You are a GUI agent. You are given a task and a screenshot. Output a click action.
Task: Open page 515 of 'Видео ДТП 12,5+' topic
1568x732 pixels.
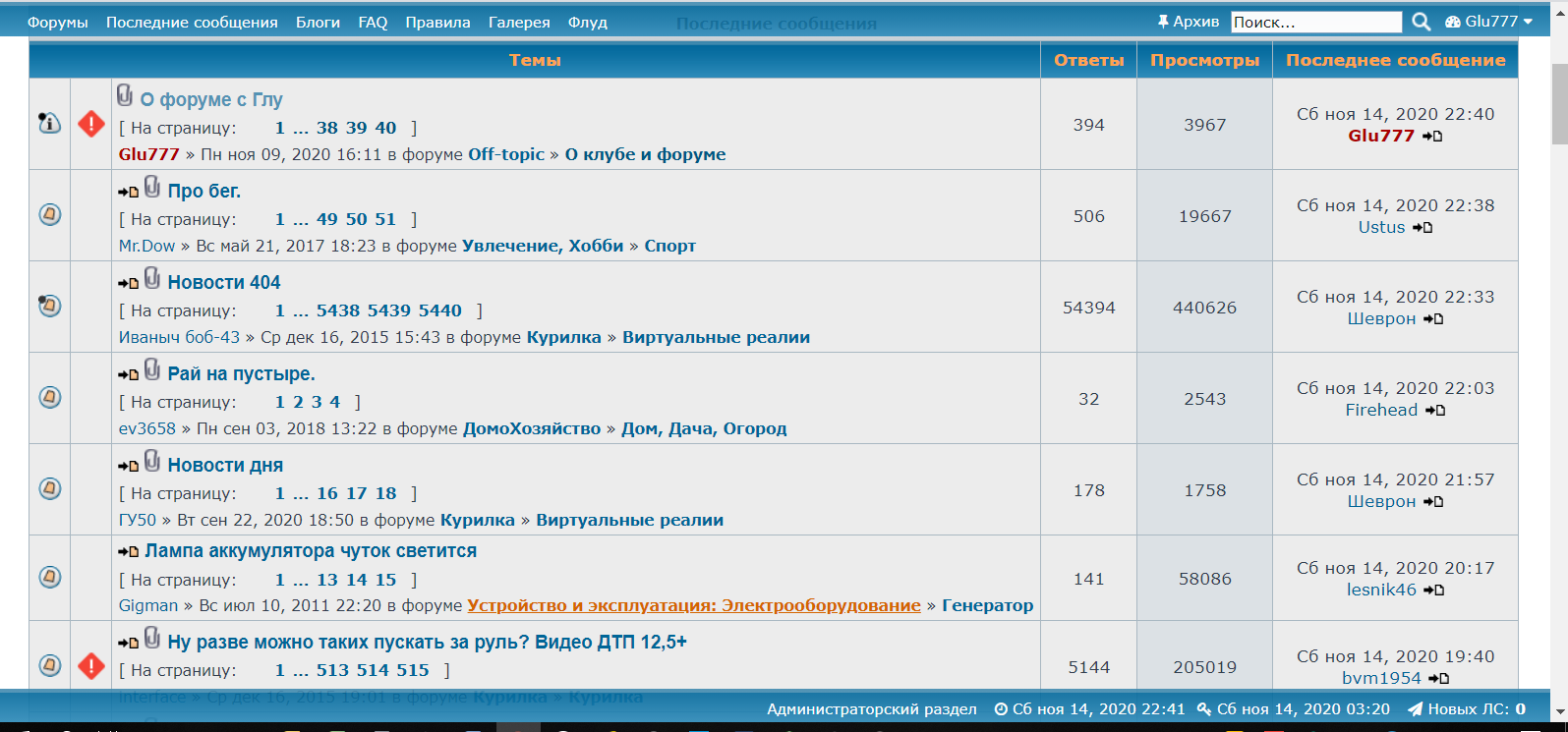[413, 670]
